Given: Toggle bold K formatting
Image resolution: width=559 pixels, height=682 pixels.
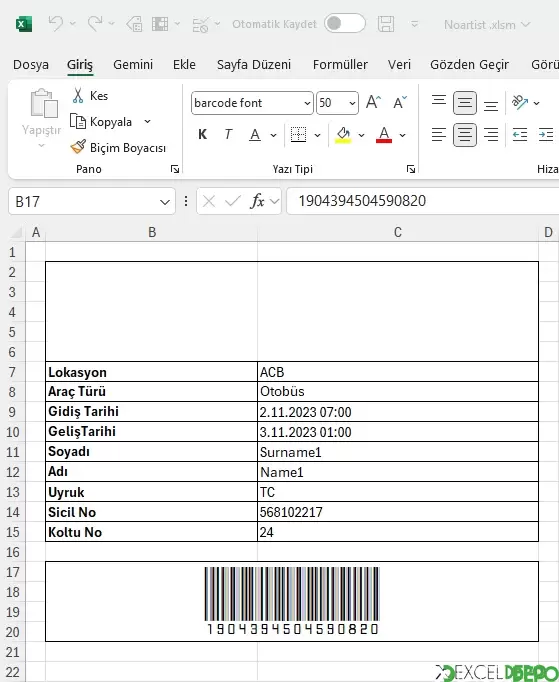Looking at the screenshot, I should (202, 135).
